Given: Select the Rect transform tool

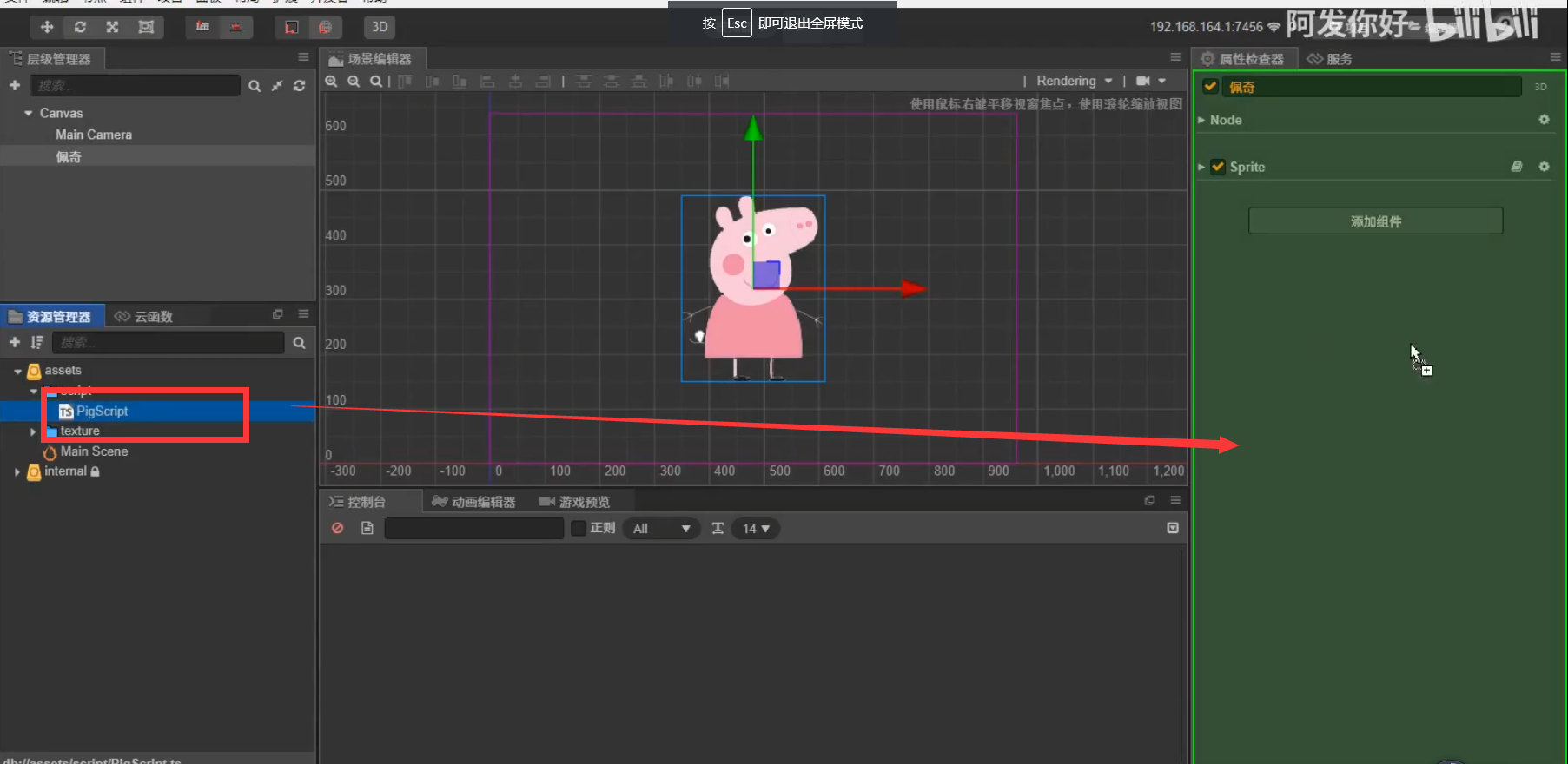Looking at the screenshot, I should tap(146, 27).
